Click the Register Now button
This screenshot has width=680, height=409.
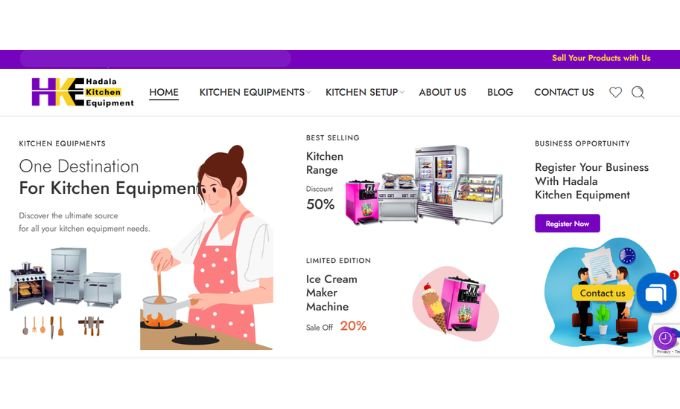pyautogui.click(x=567, y=223)
